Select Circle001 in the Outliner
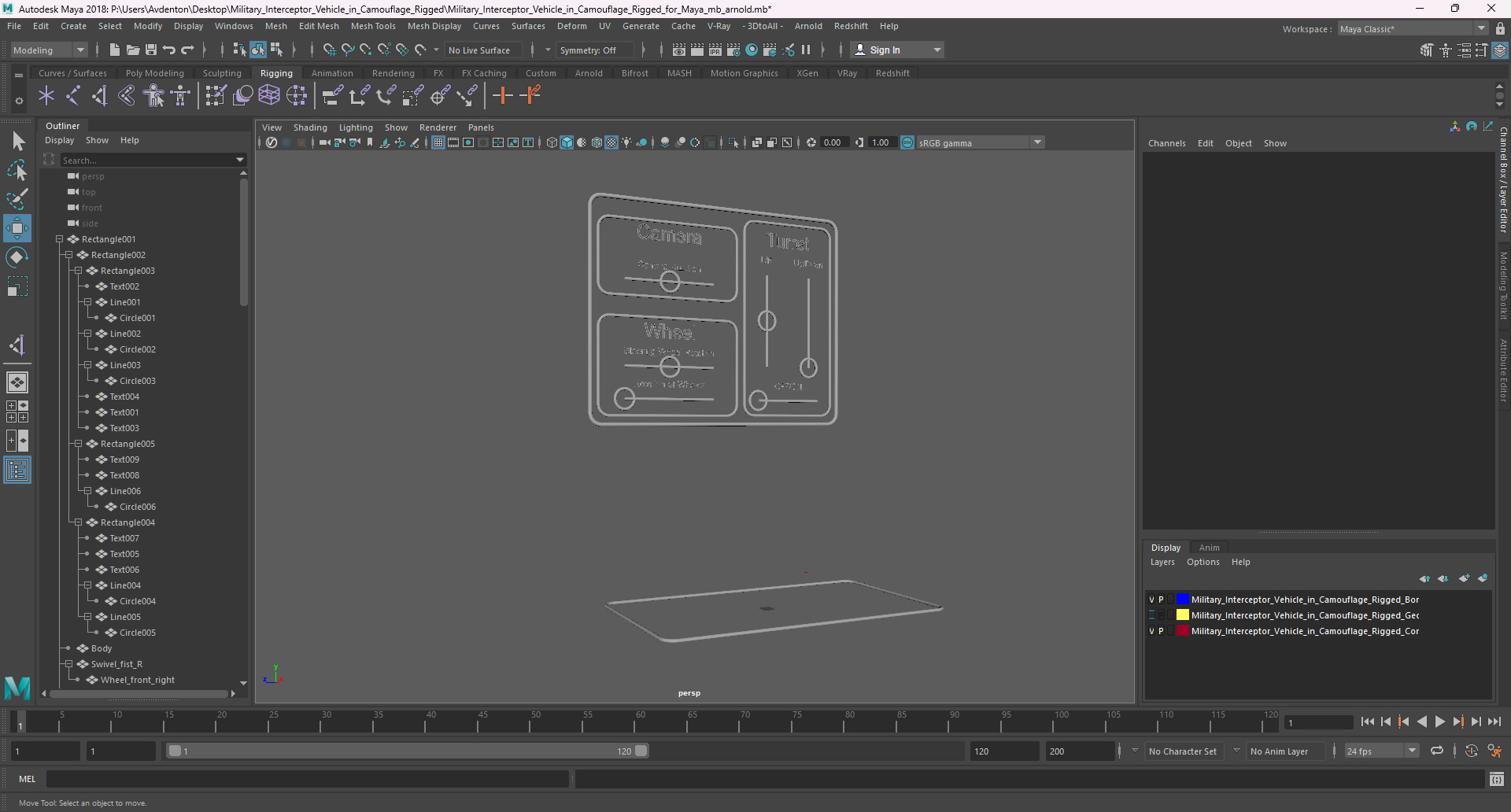The width and height of the screenshot is (1511, 812). click(x=137, y=318)
